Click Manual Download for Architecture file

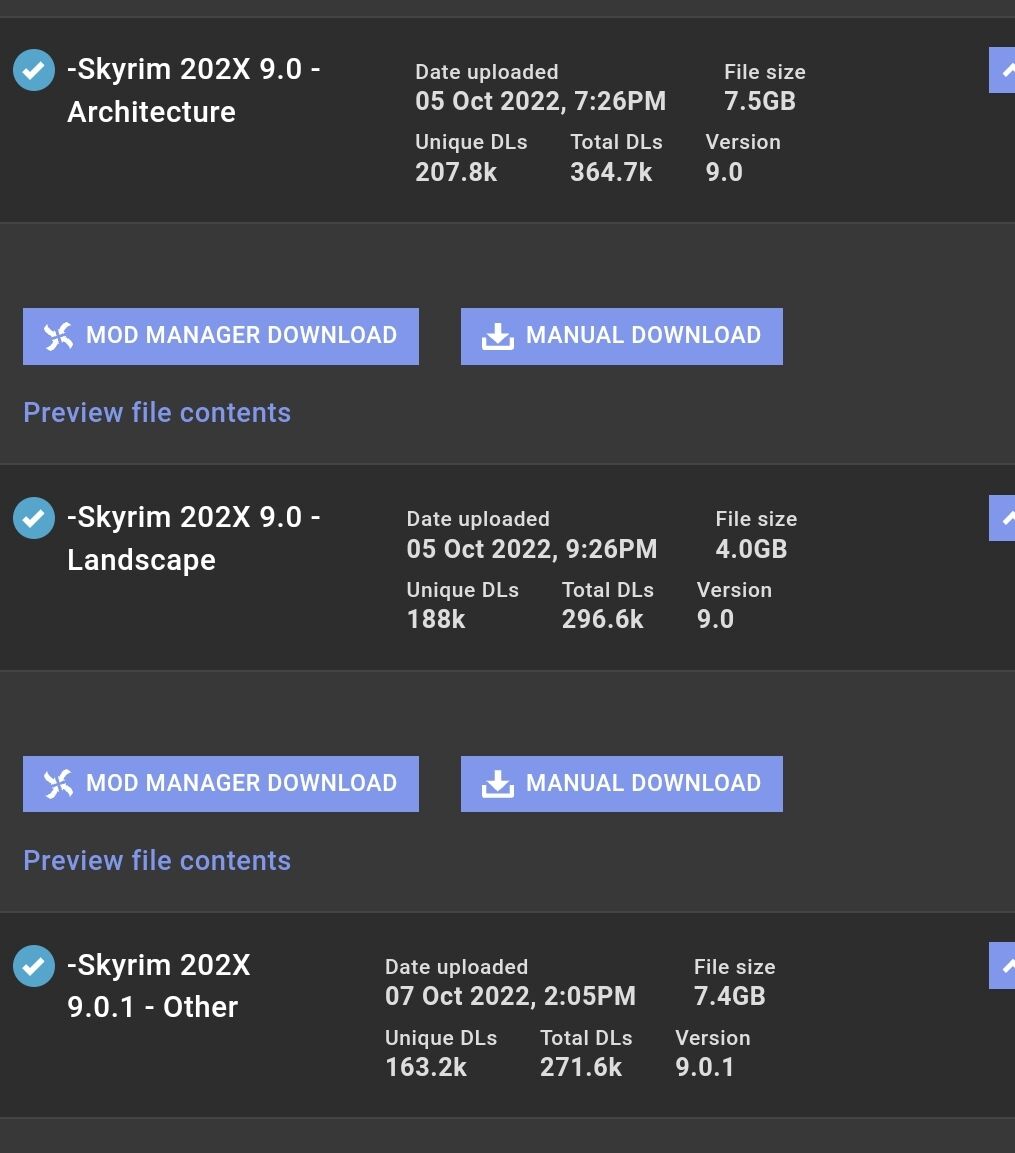click(621, 336)
